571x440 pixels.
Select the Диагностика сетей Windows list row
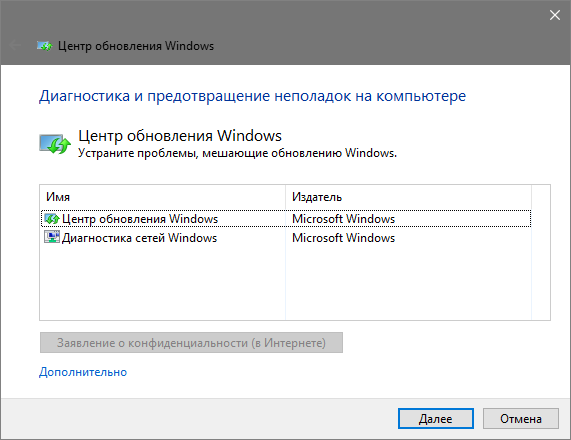pyautogui.click(x=286, y=237)
